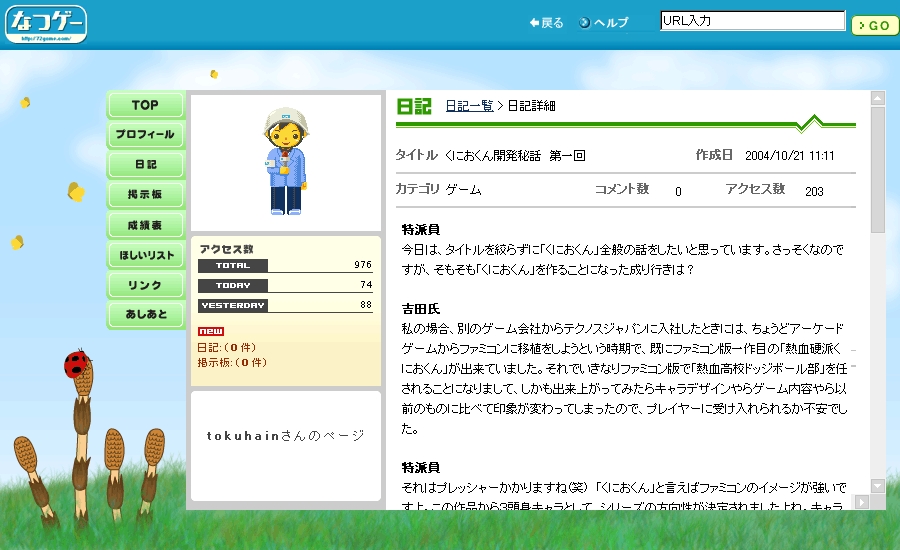This screenshot has height=550, width=900.
Task: Click the なつゲー logo
Action: 46,24
